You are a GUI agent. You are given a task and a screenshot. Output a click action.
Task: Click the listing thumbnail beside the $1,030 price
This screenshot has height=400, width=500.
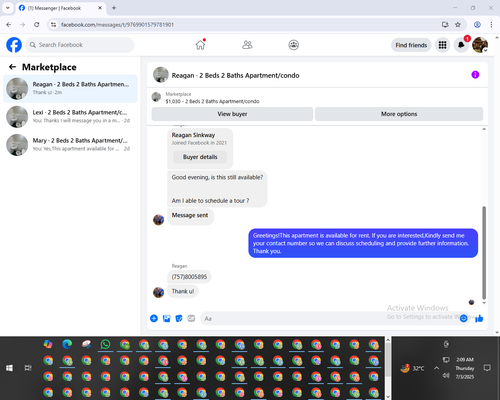pyautogui.click(x=156, y=97)
